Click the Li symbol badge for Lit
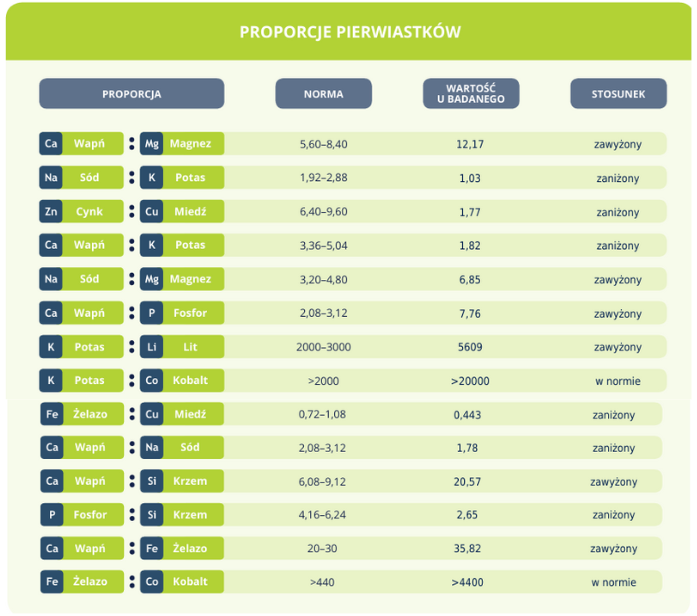 pyautogui.click(x=151, y=347)
